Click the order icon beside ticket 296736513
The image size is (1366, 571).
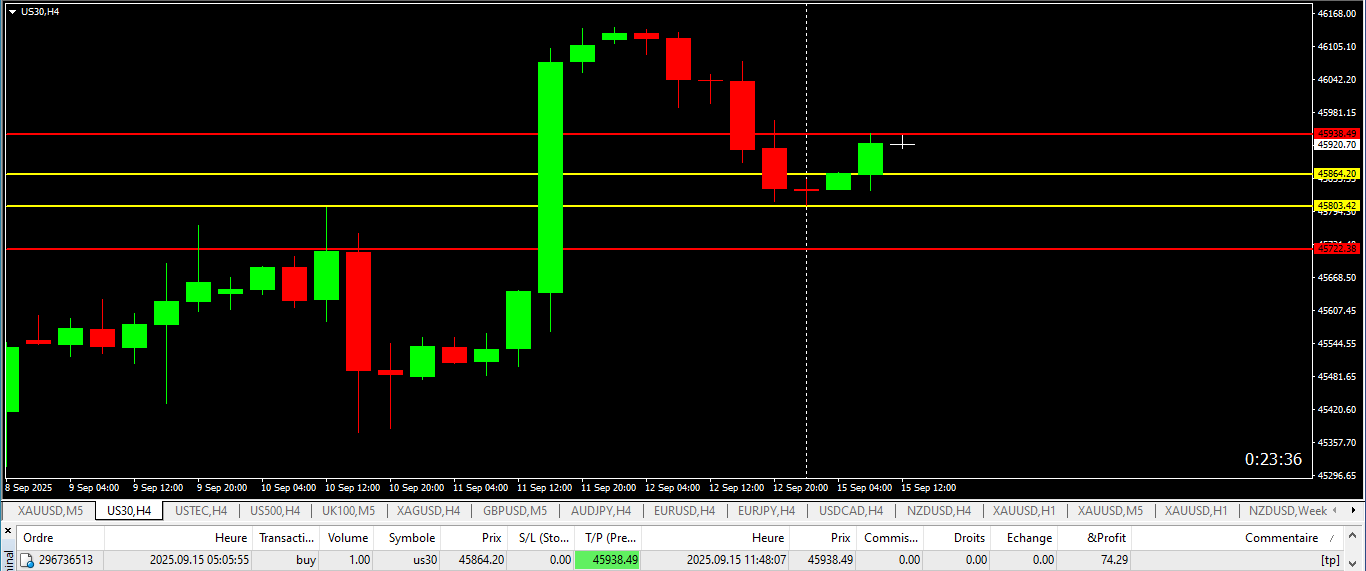point(28,561)
